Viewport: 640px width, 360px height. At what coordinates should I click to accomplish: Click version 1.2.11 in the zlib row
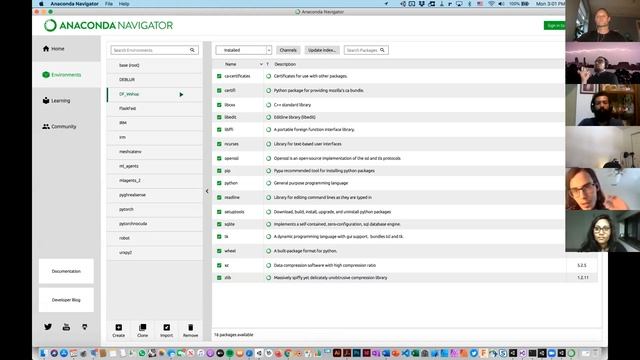(582, 278)
